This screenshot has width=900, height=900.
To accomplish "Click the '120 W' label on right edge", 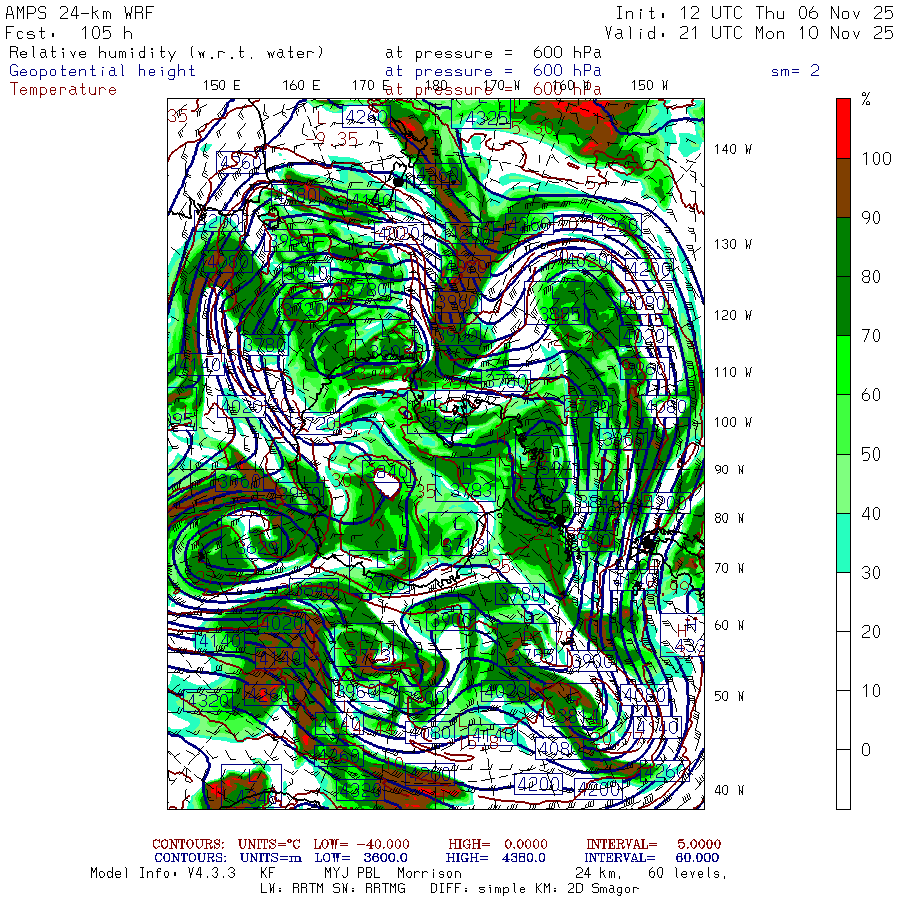I will tap(733, 315).
